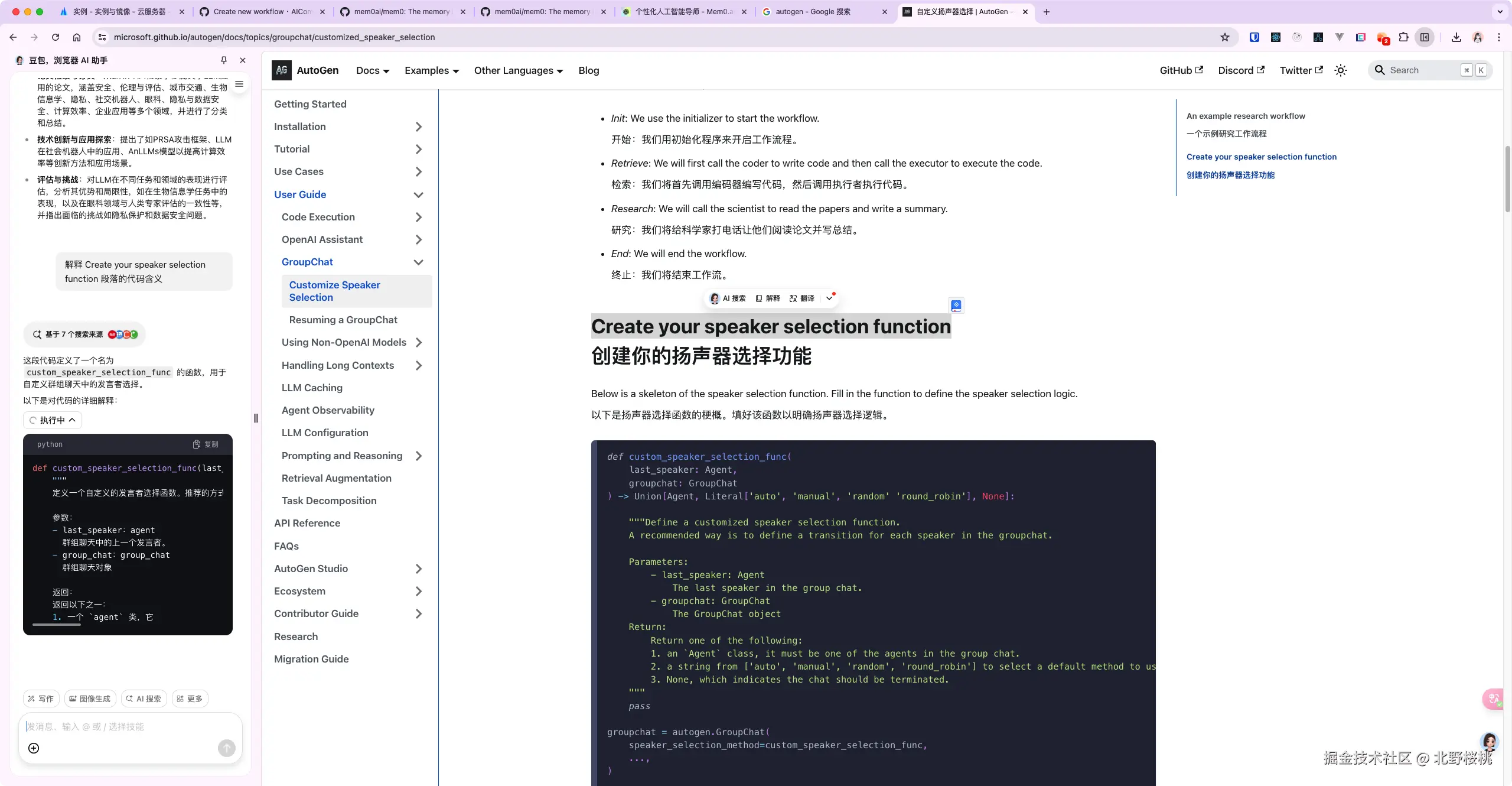Open the Blog nav item
Image resolution: width=1512 pixels, height=786 pixels.
(x=588, y=70)
